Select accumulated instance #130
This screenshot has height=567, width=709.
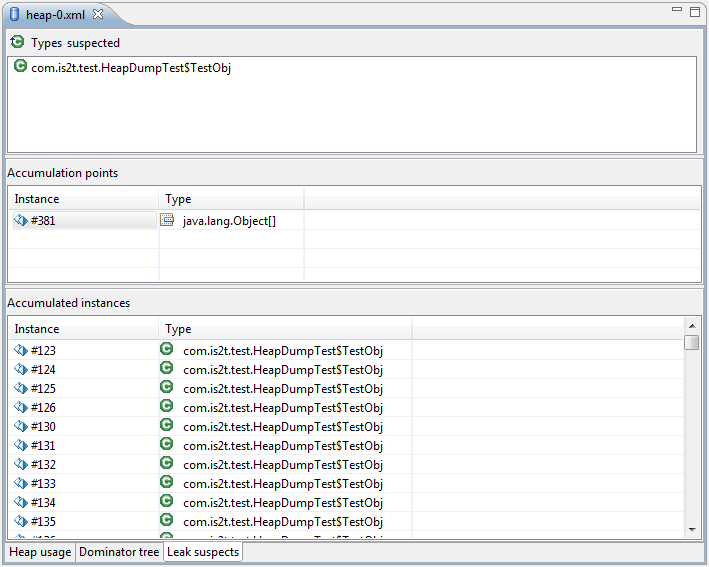click(43, 427)
